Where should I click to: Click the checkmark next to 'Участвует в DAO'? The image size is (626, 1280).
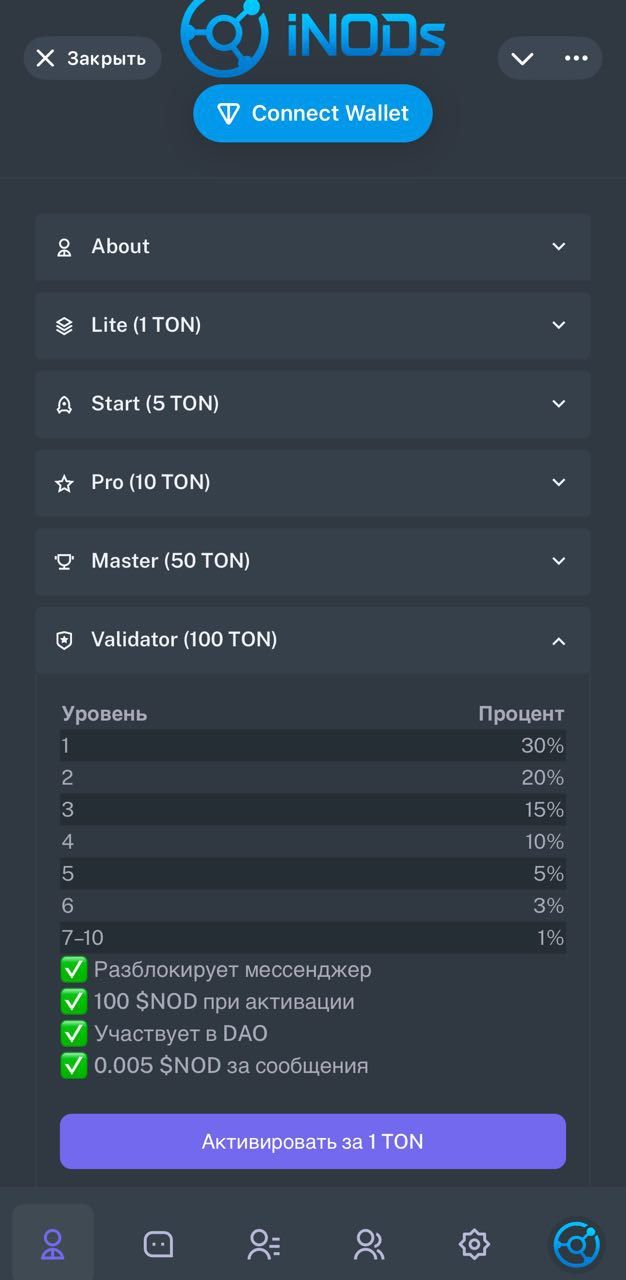(74, 1033)
